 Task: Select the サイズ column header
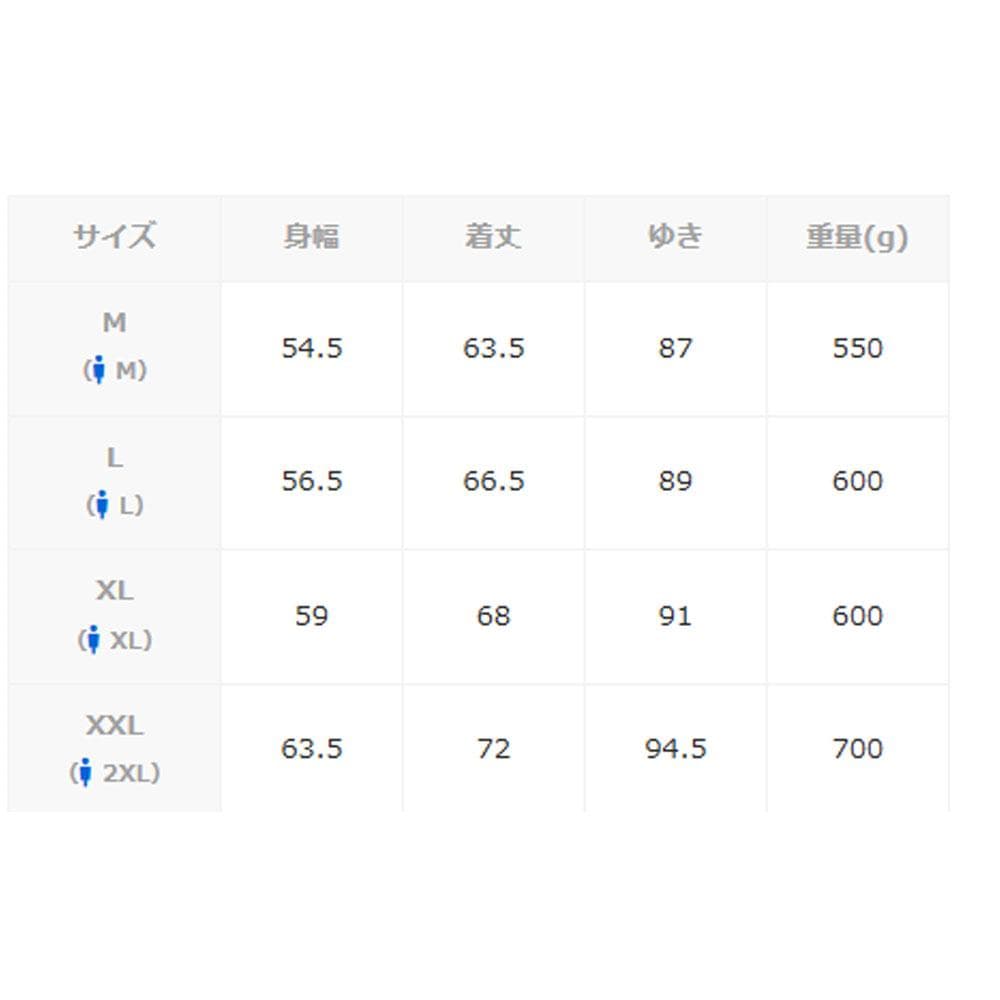[114, 238]
